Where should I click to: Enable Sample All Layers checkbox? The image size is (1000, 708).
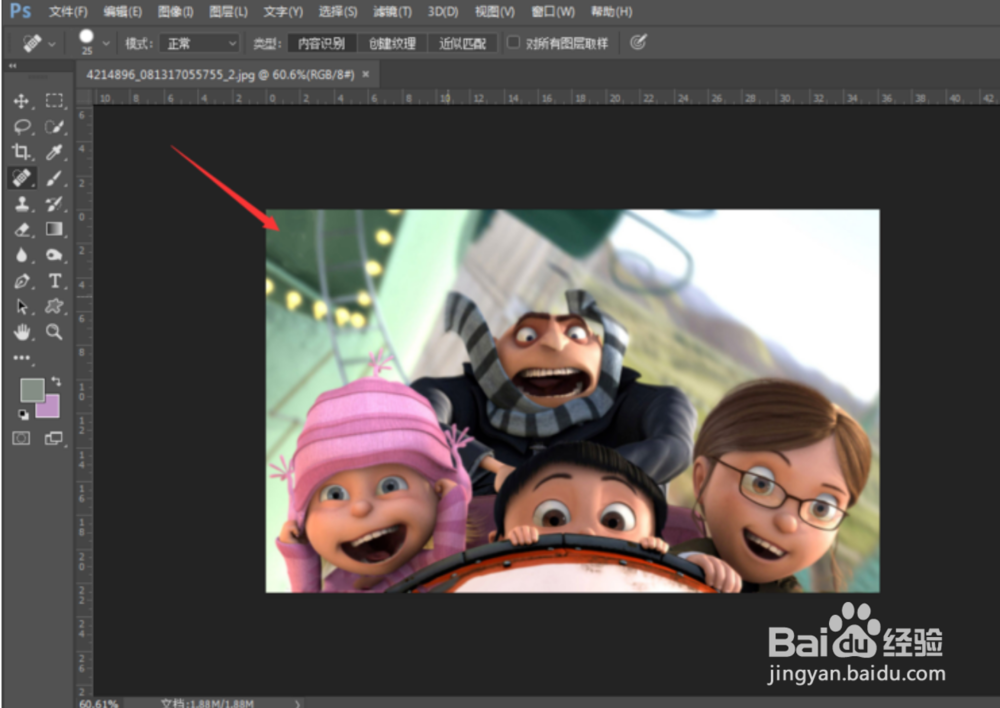tap(513, 42)
